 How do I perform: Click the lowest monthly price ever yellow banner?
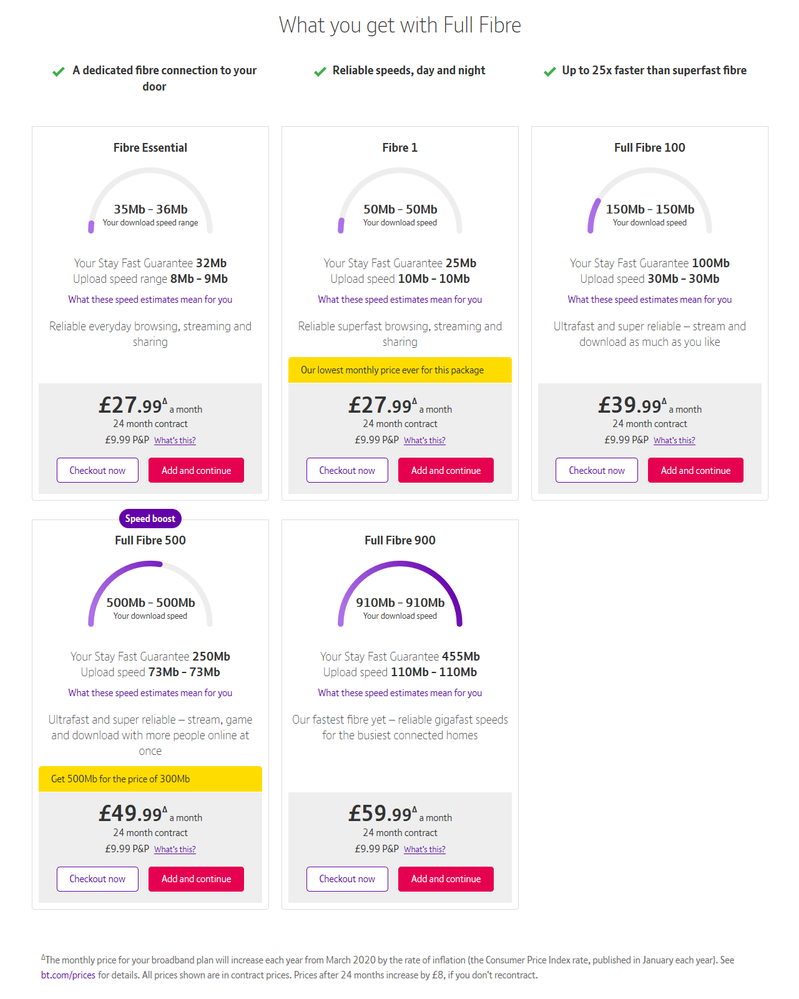click(x=400, y=370)
